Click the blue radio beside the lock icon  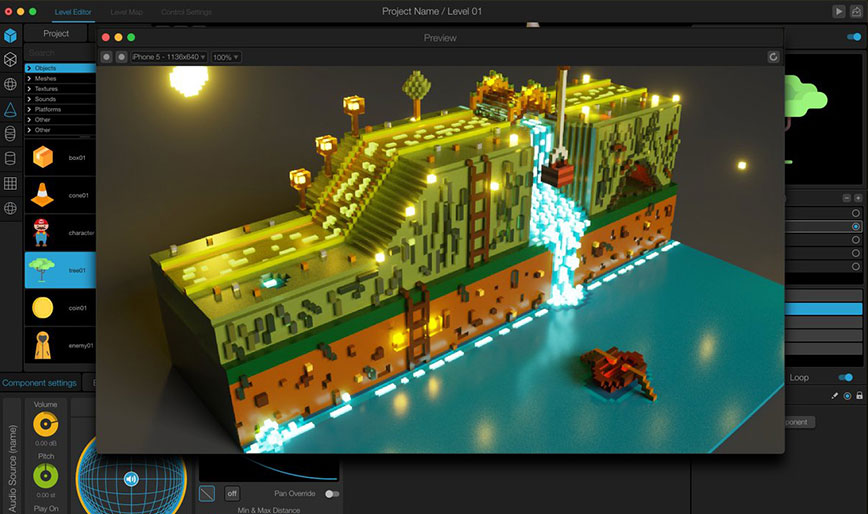(847, 396)
